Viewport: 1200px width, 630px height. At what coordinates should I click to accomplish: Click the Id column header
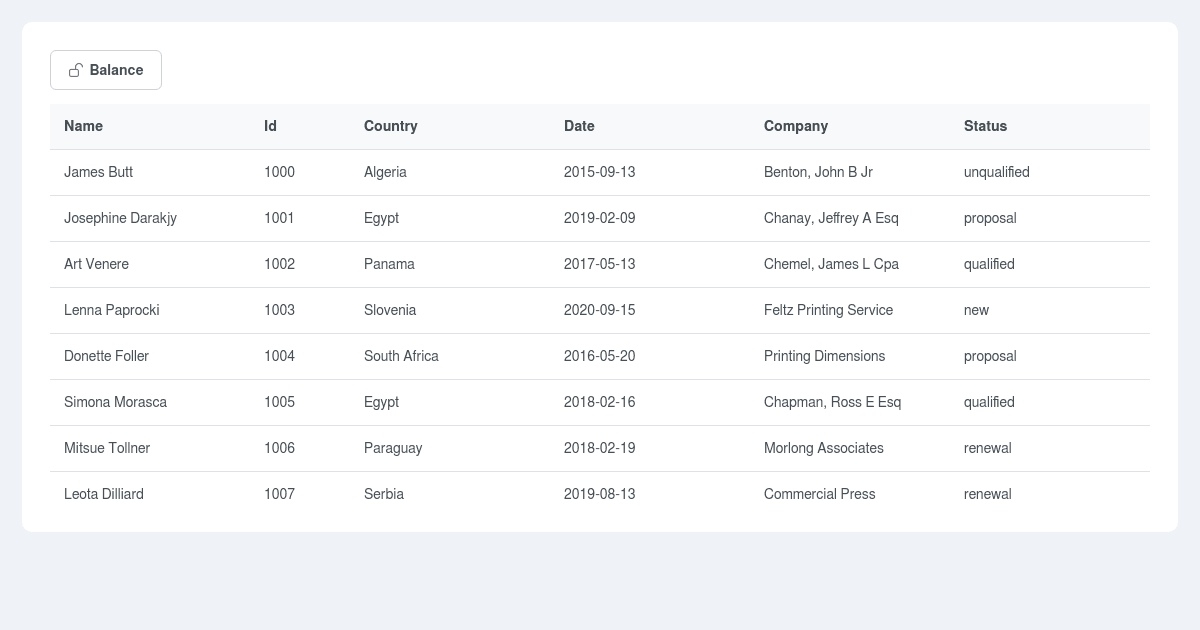click(270, 126)
